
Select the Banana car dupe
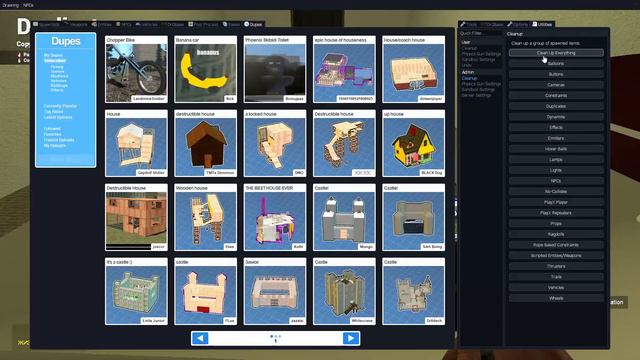tap(206, 69)
